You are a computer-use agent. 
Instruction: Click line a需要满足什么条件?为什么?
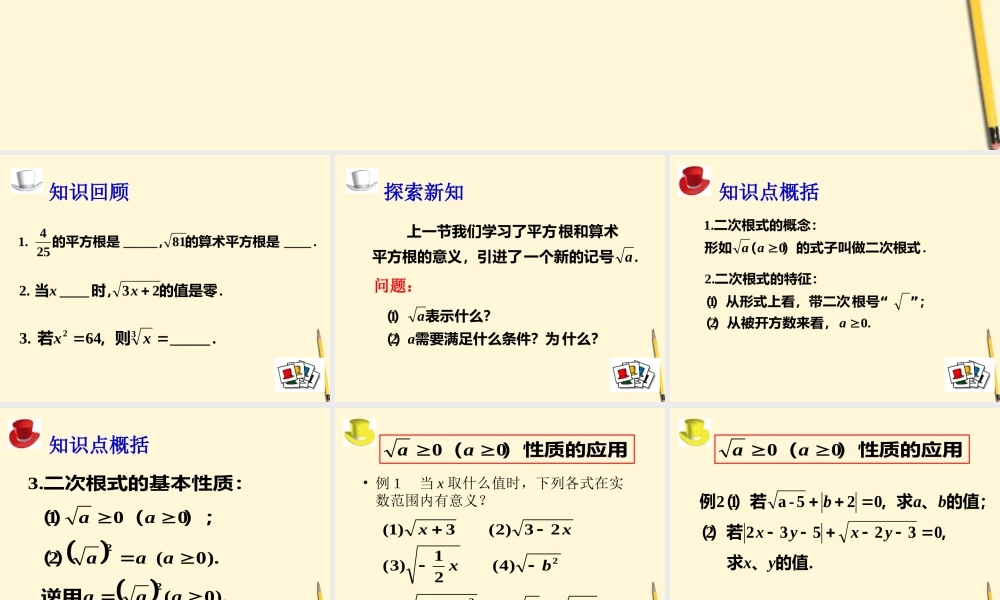(x=493, y=339)
